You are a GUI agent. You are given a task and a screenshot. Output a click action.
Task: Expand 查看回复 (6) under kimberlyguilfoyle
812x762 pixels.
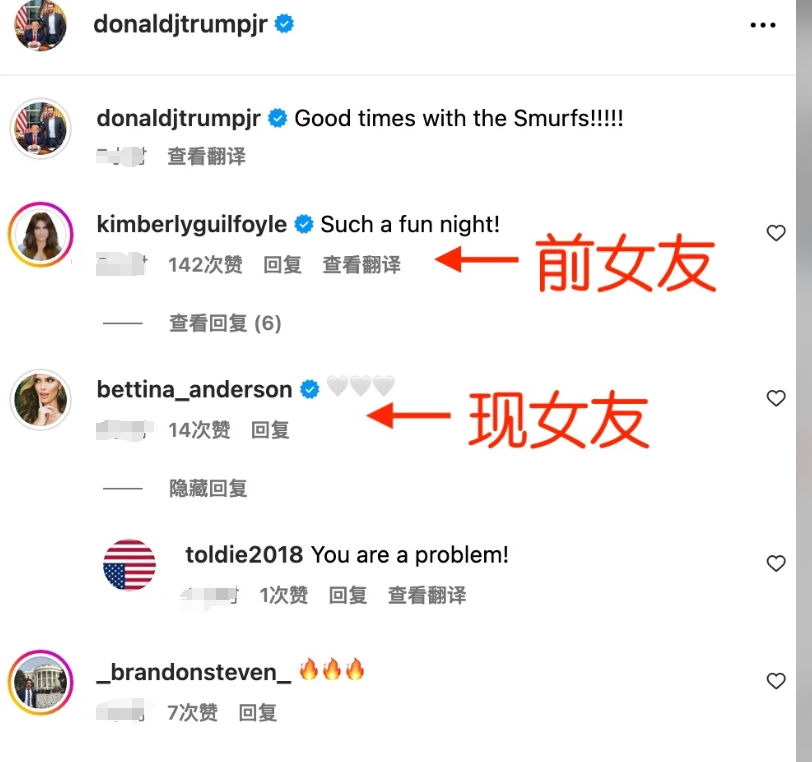225,323
